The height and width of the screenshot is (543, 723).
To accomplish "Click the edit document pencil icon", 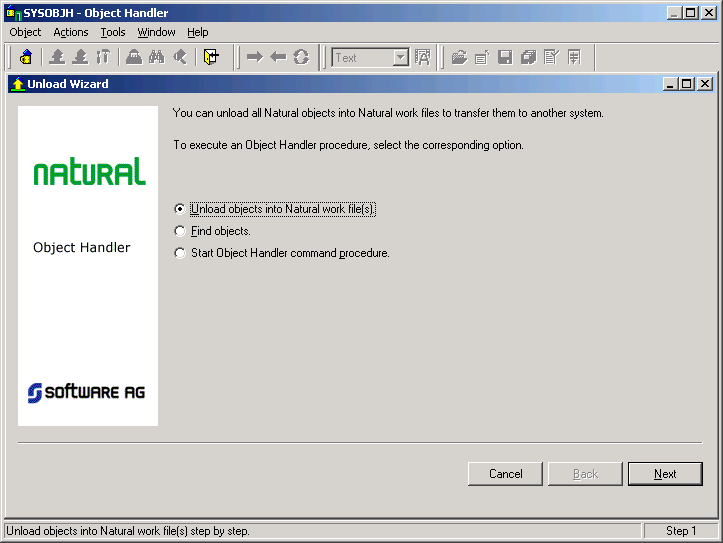I will pyautogui.click(x=551, y=58).
